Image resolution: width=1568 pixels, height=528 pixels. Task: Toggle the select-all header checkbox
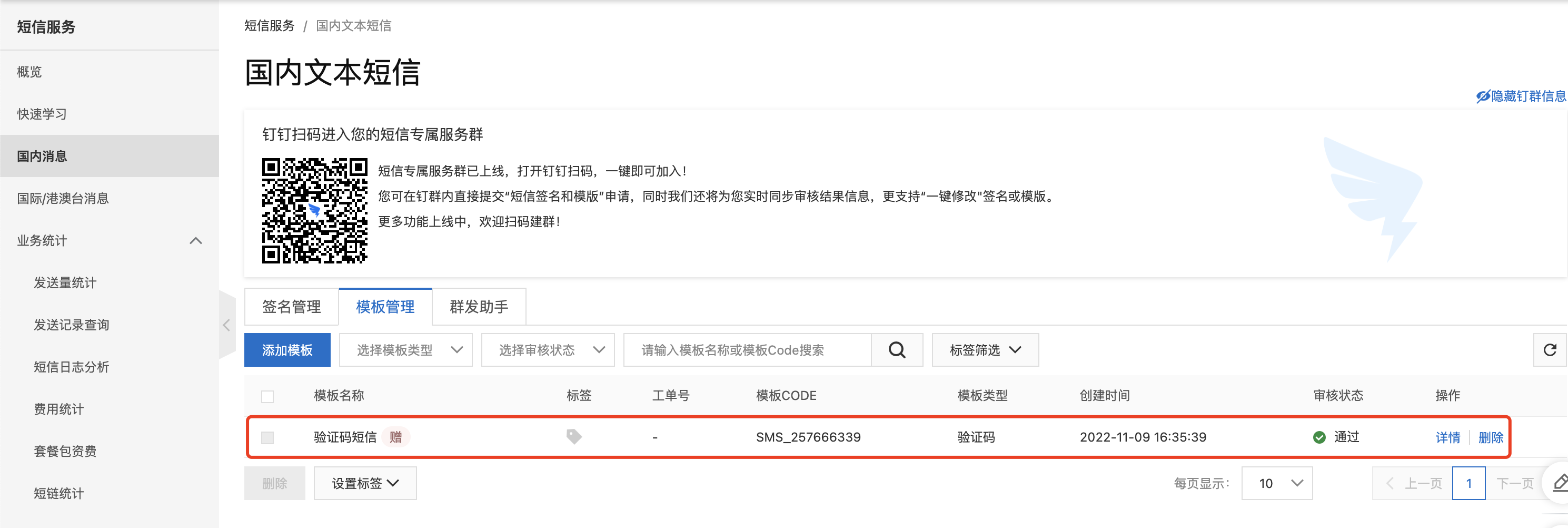tap(267, 396)
